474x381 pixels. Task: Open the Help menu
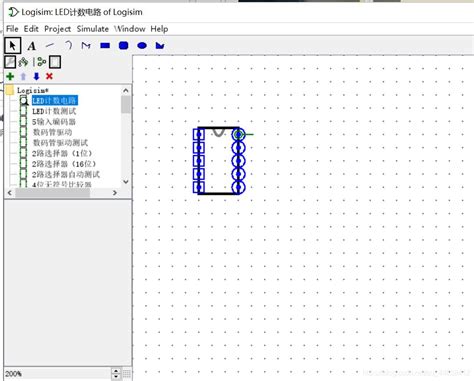(159, 29)
